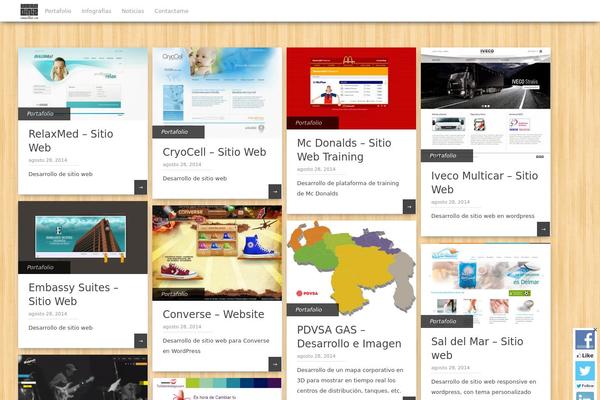Viewport: 600px width, 400px height.
Task: Click the Facebook Like button
Action: 585,356
